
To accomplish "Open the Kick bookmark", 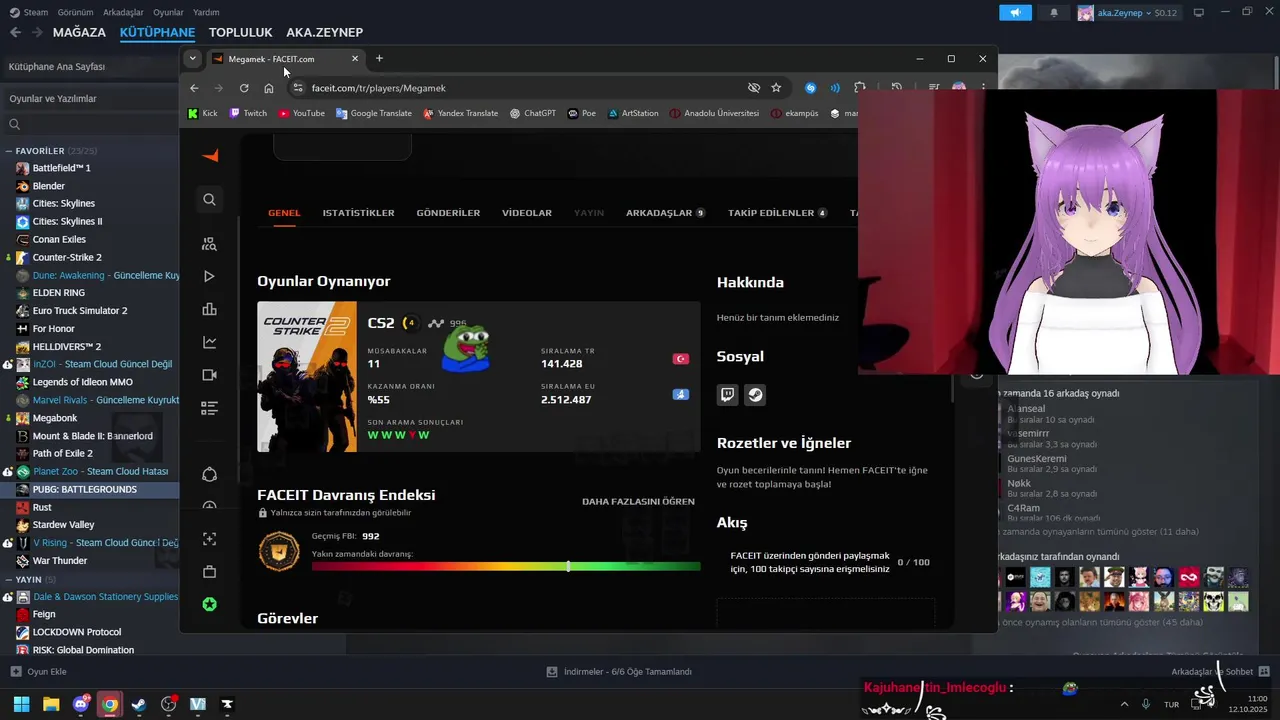I will 202,114.
